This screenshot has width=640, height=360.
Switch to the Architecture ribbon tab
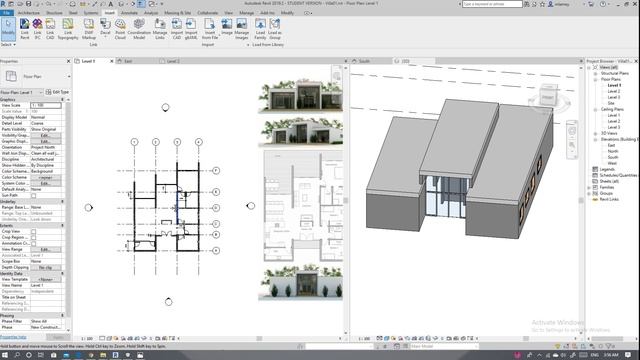click(x=28, y=13)
